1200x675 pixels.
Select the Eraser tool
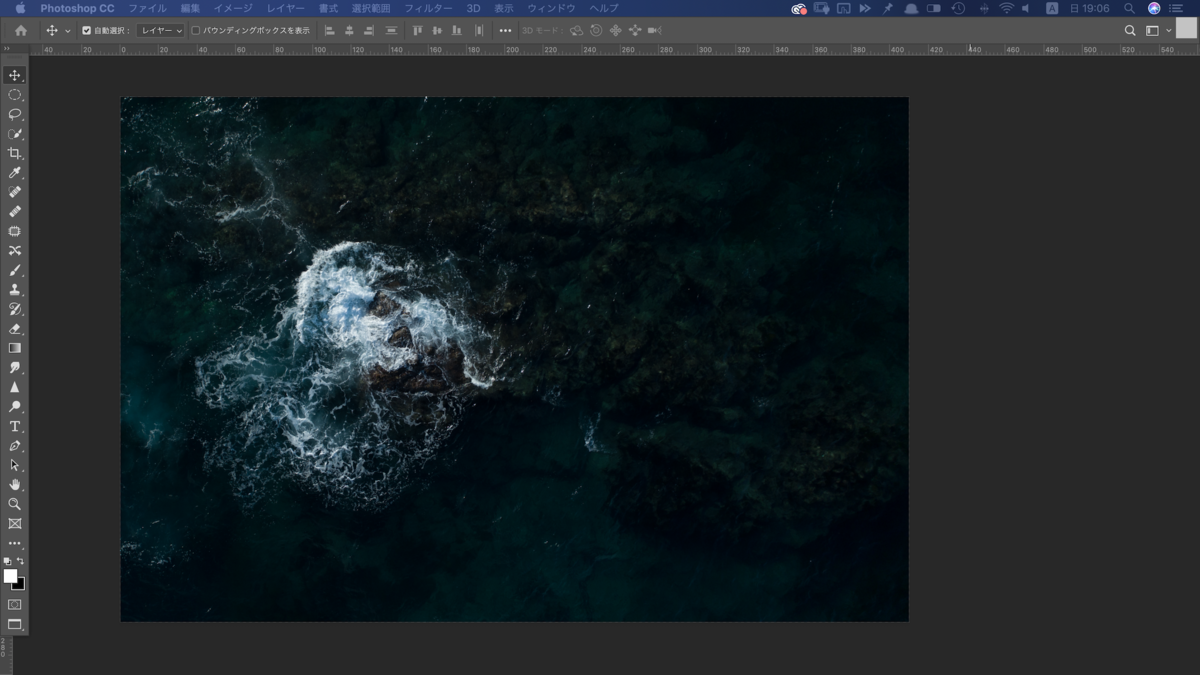pos(15,329)
